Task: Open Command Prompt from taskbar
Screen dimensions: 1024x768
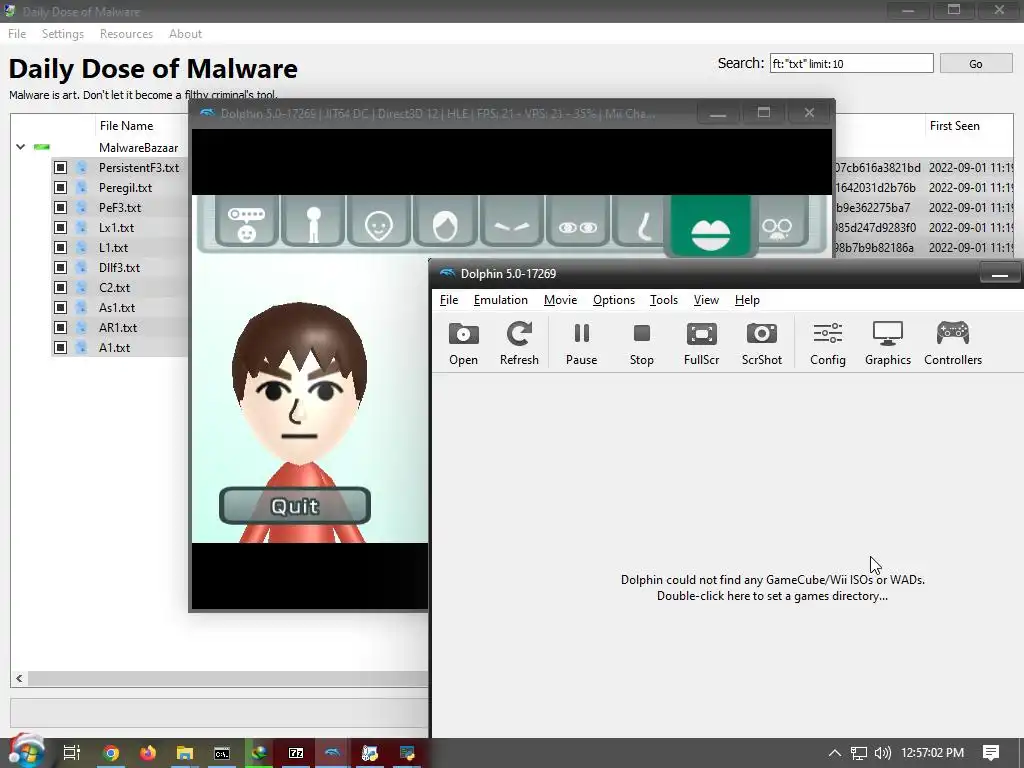Action: coord(222,753)
